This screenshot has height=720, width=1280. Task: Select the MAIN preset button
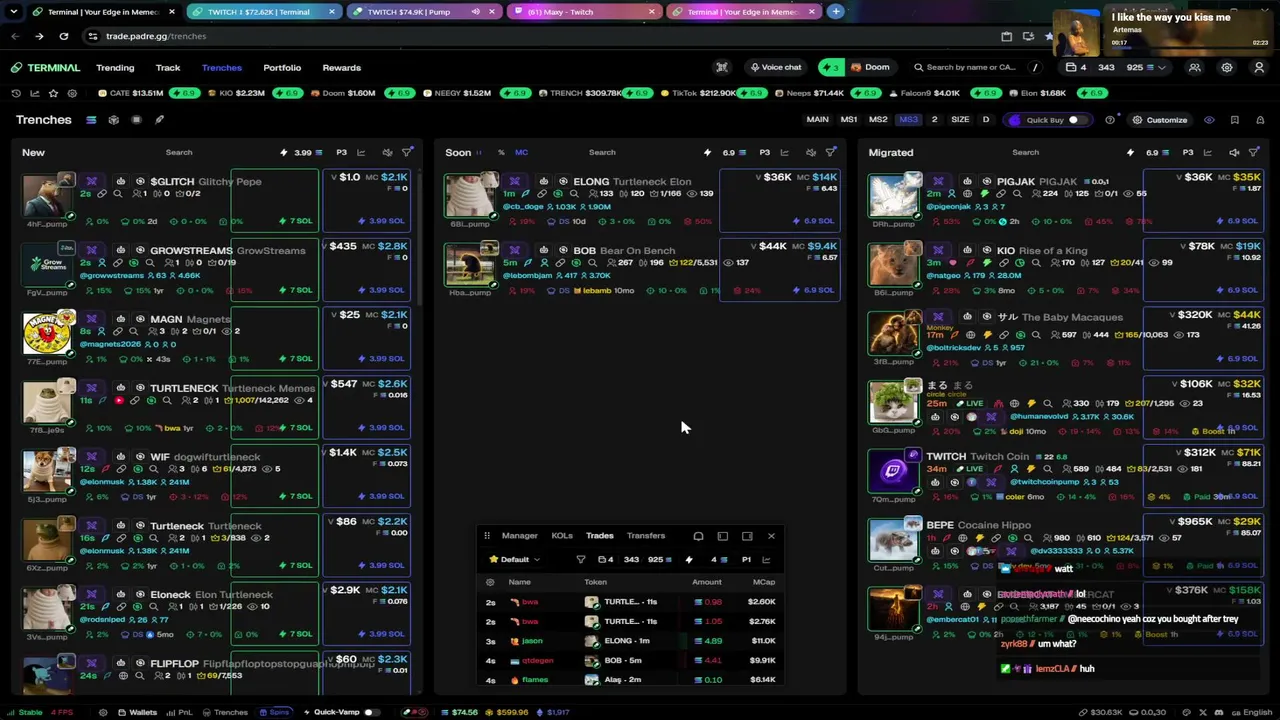[817, 120]
